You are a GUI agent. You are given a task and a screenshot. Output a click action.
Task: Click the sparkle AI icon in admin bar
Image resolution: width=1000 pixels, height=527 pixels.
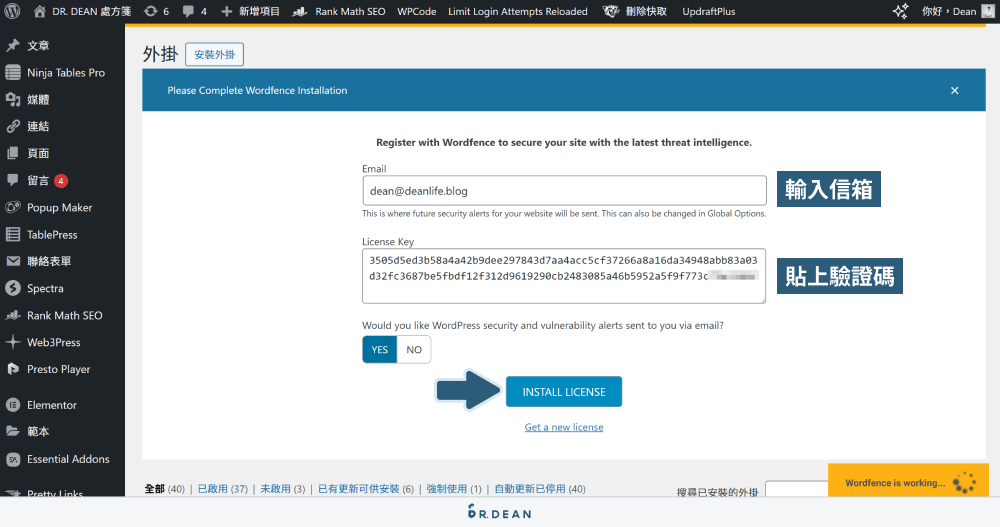(901, 11)
